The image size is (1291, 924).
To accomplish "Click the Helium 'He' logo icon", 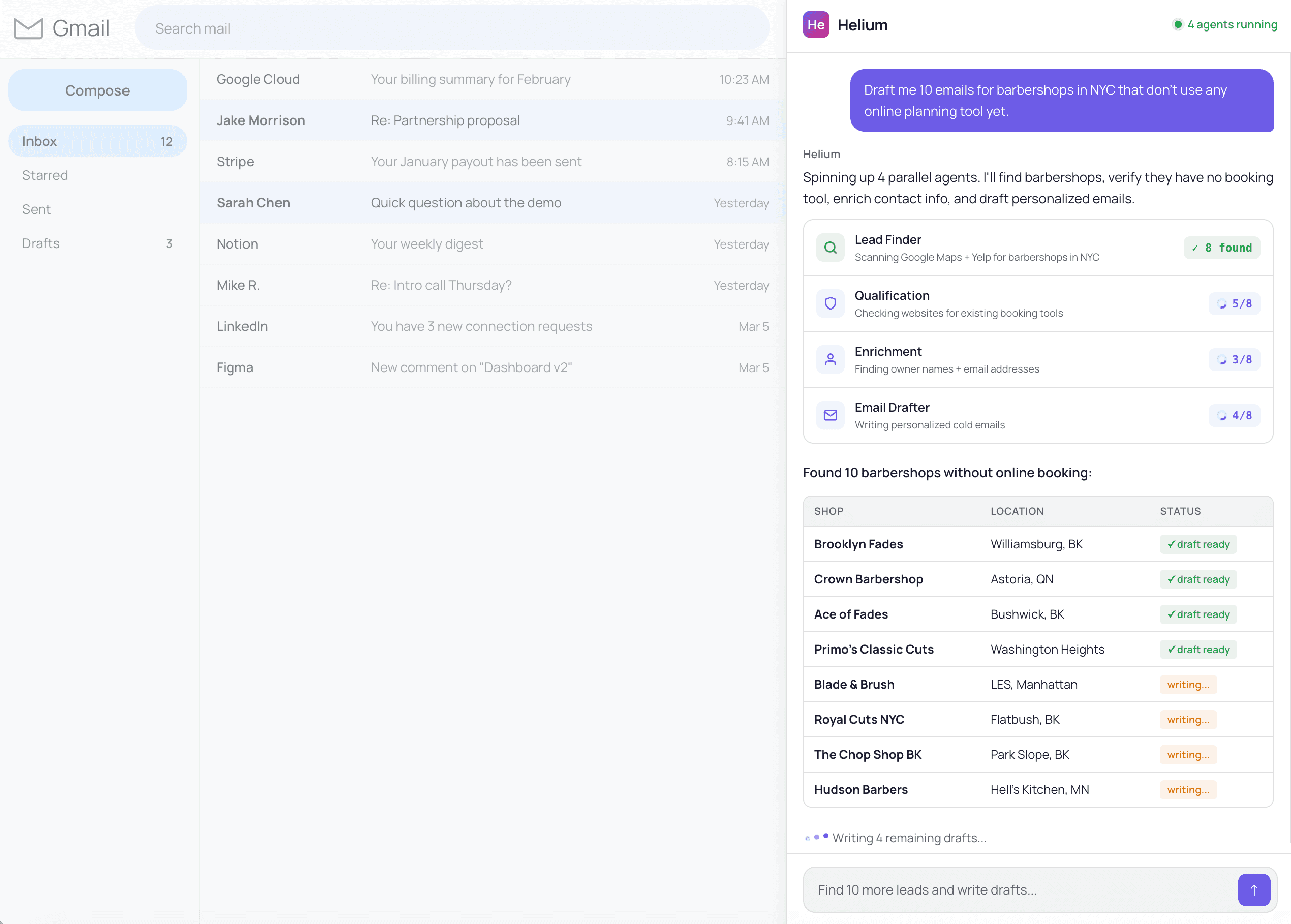I will tap(815, 25).
